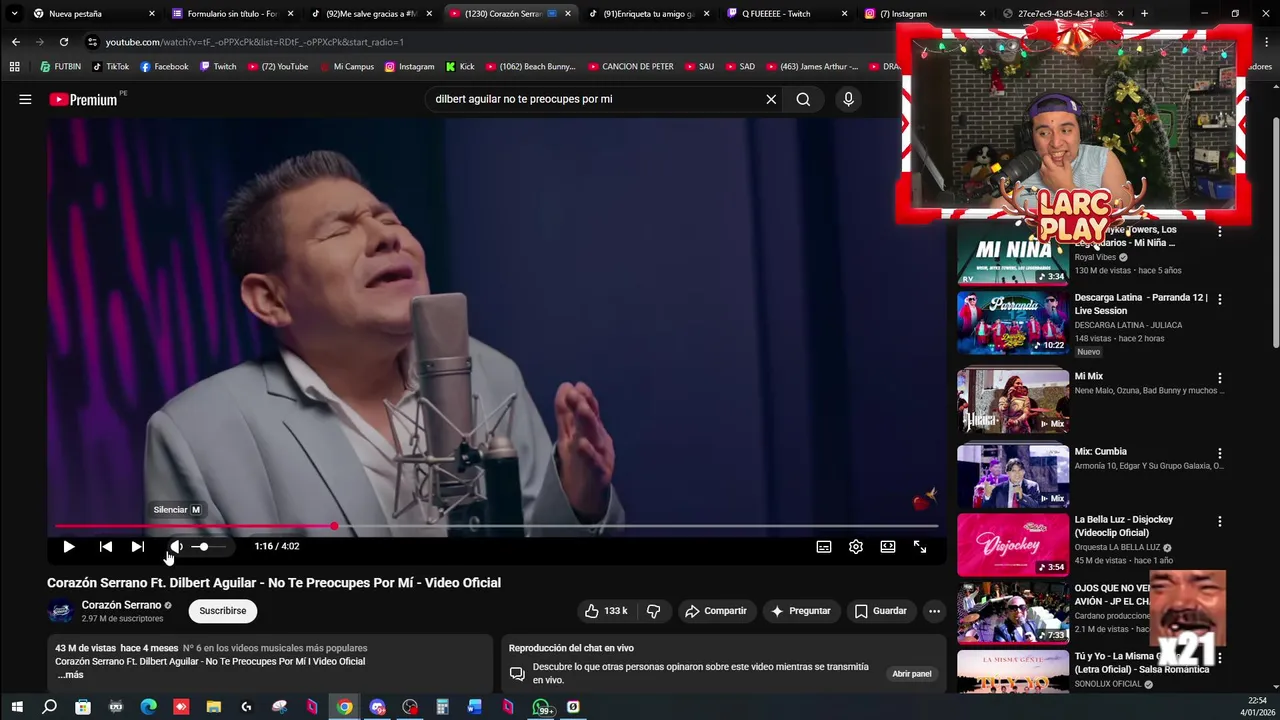
Task: Open Corazón Serrano channel avatar
Action: 61,611
